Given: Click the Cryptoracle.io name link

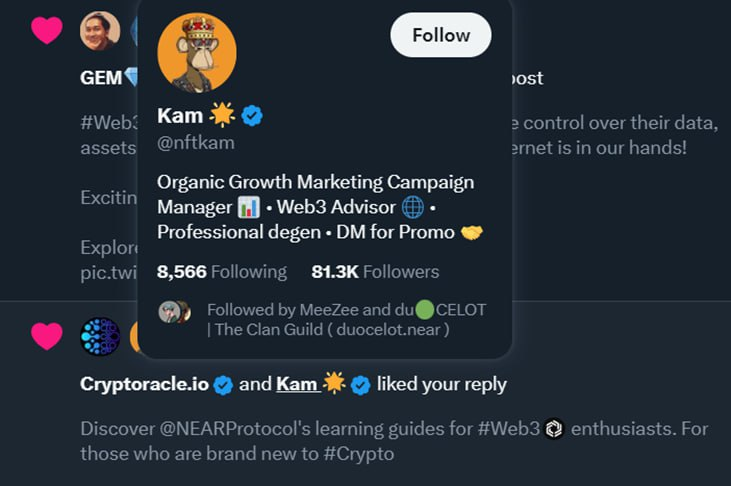Looking at the screenshot, I should (145, 384).
